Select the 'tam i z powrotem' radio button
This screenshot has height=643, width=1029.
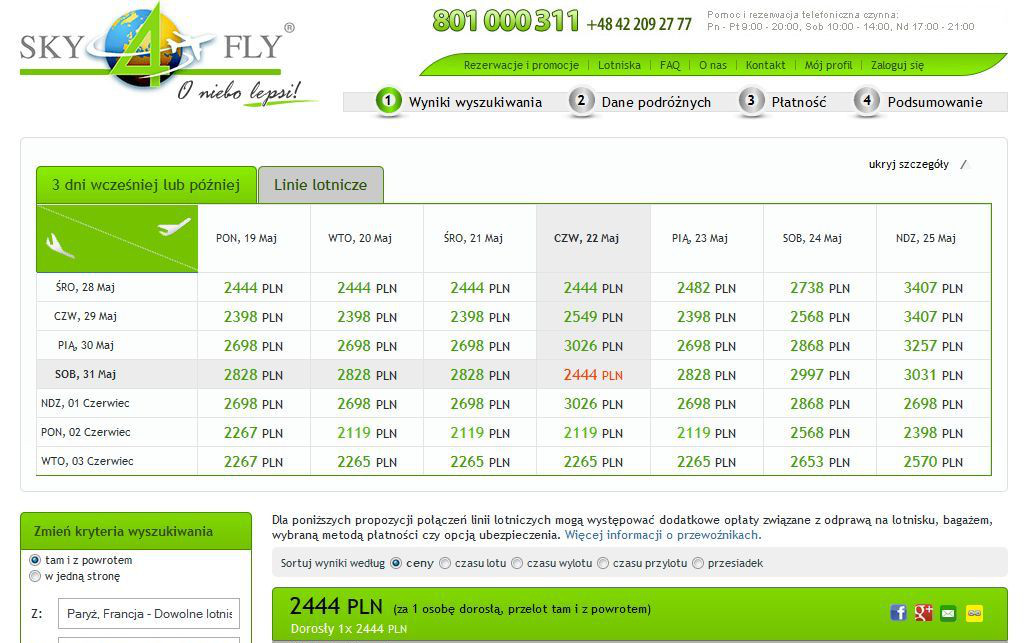(35, 560)
